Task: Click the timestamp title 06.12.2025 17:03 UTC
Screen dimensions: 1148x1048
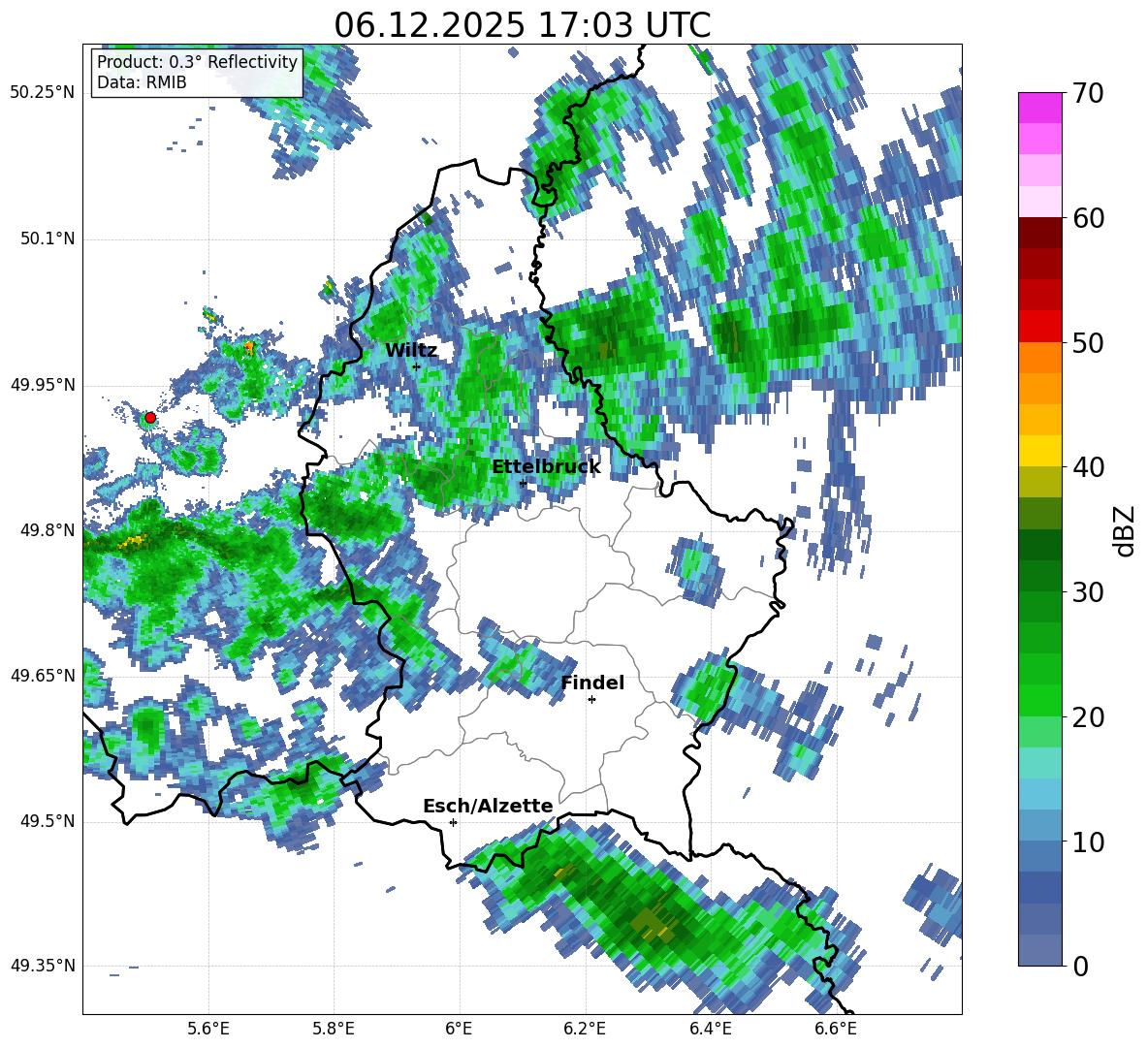Action: [522, 25]
